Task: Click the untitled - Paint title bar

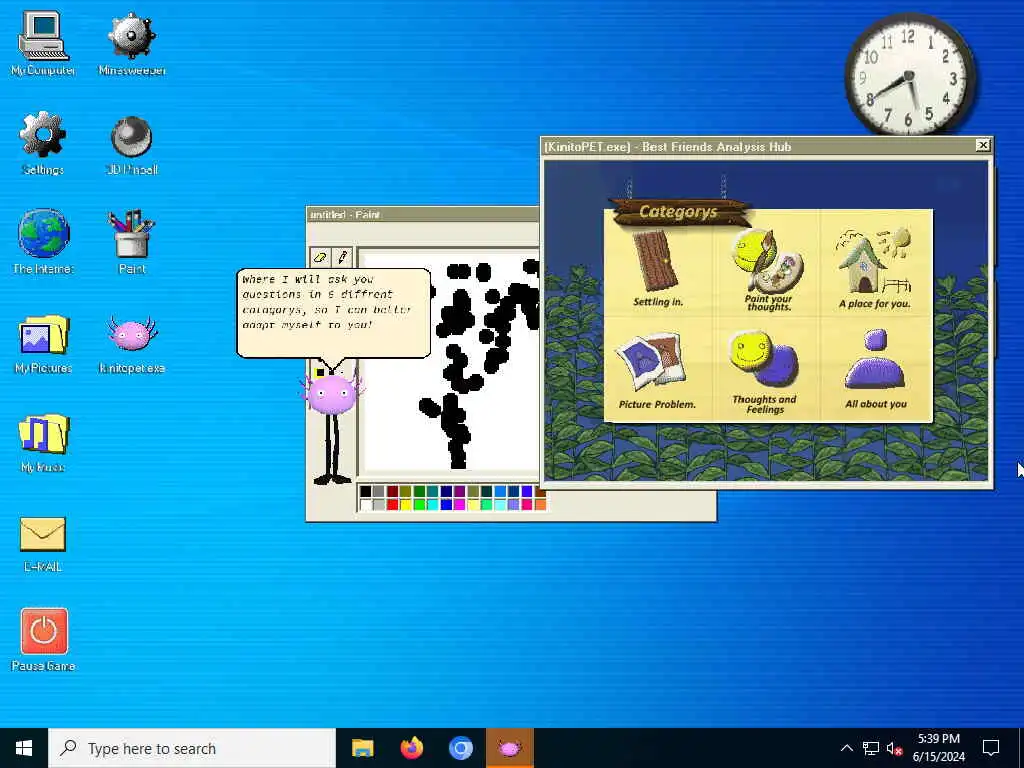Action: (423, 214)
